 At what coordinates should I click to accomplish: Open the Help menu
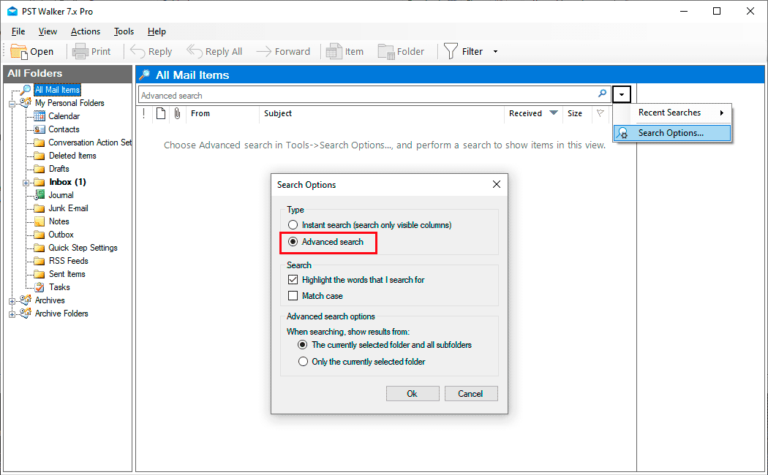[157, 31]
